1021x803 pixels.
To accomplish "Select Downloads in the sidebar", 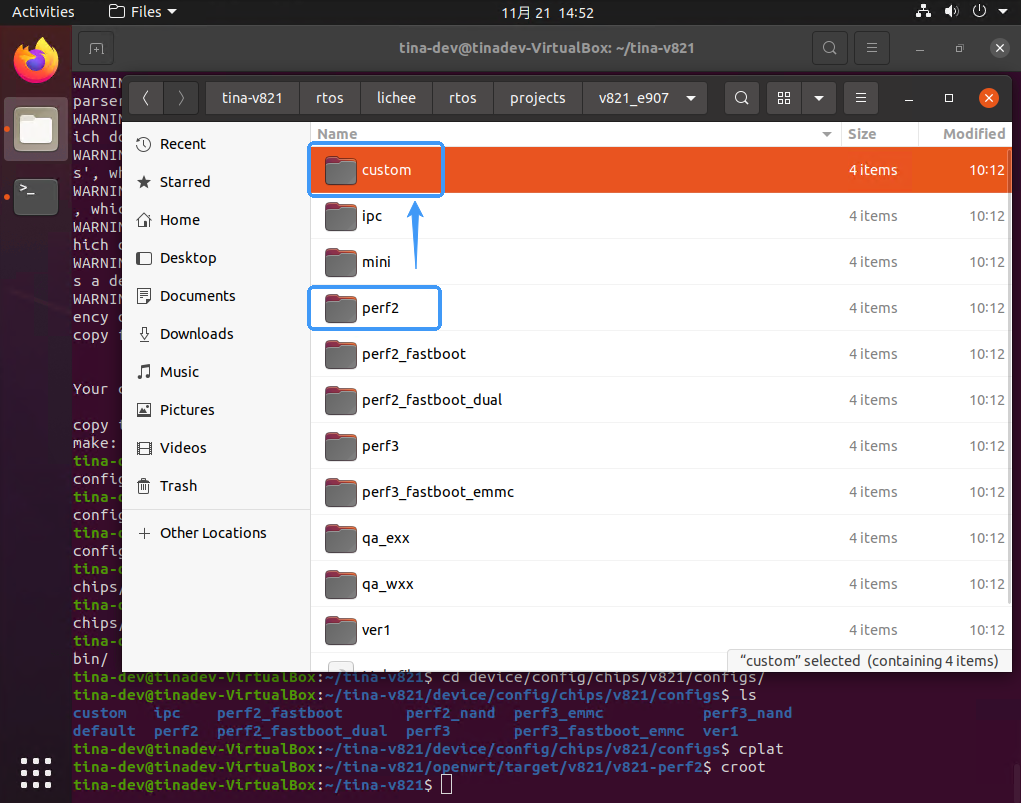I will 196,334.
